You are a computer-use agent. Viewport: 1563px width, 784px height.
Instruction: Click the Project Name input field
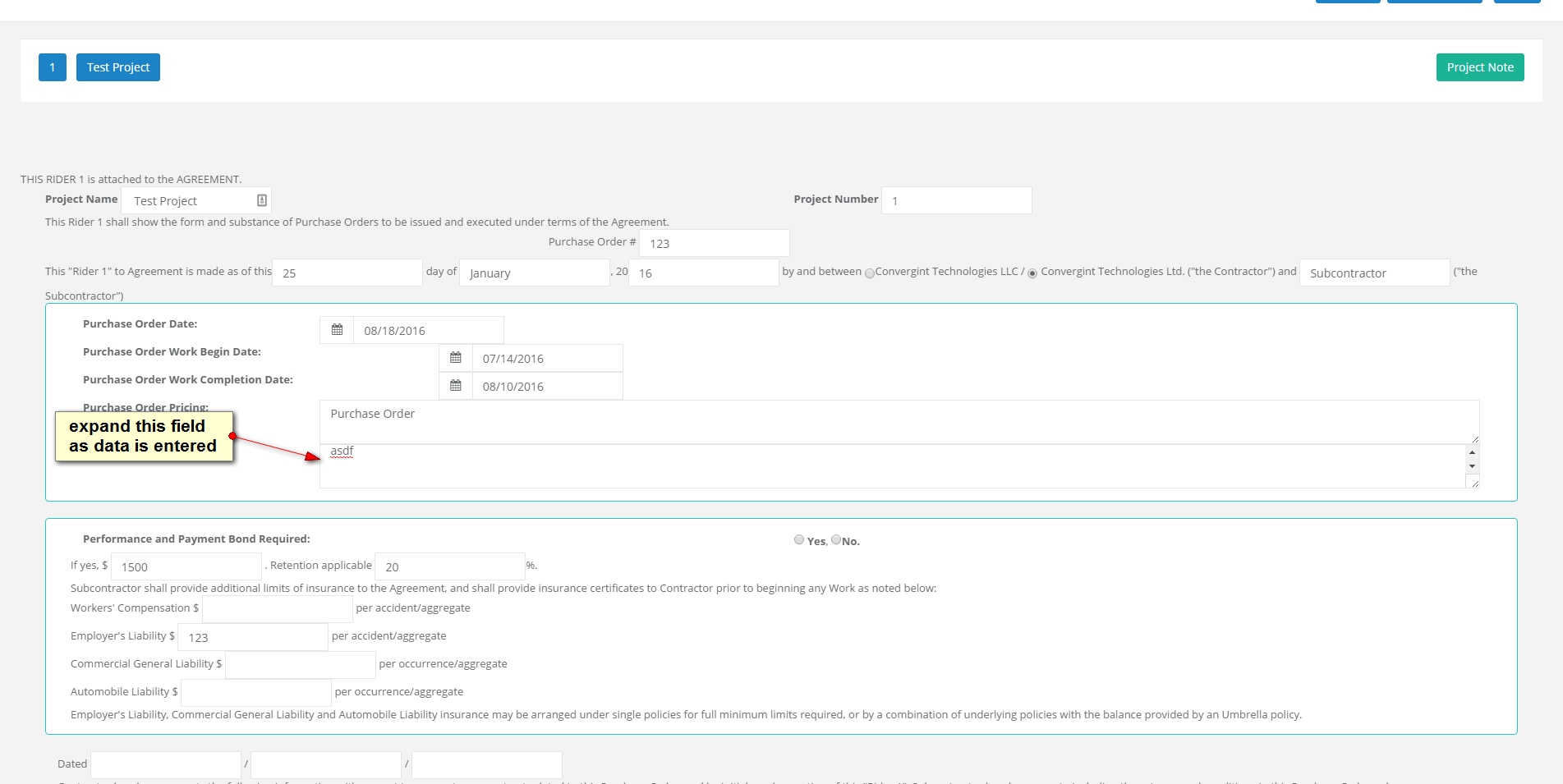tap(196, 200)
